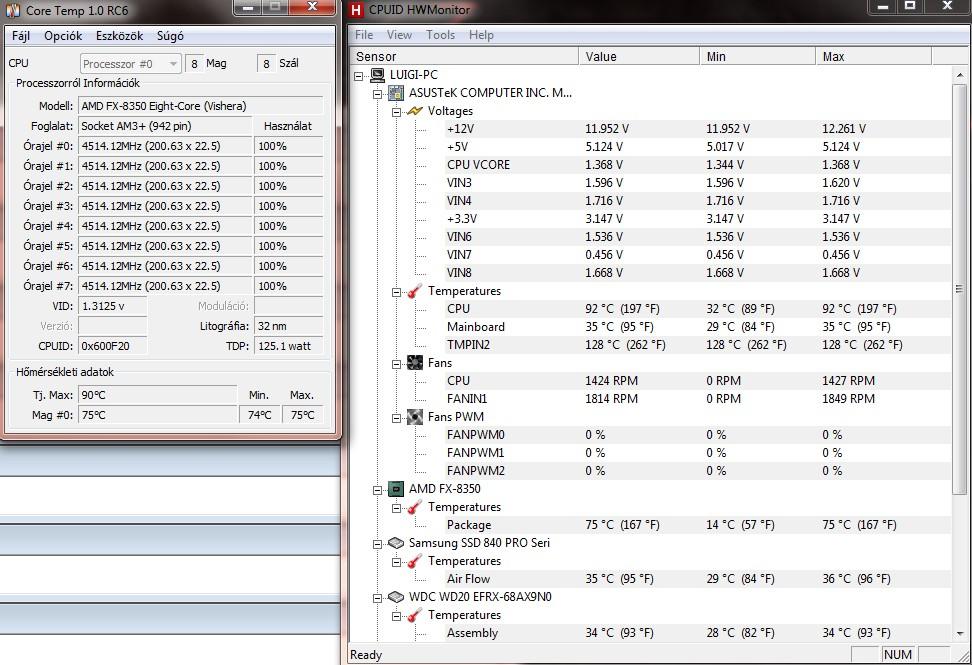This screenshot has width=972, height=665.
Task: Open the Súgó menu in Core Temp
Action: pos(170,36)
